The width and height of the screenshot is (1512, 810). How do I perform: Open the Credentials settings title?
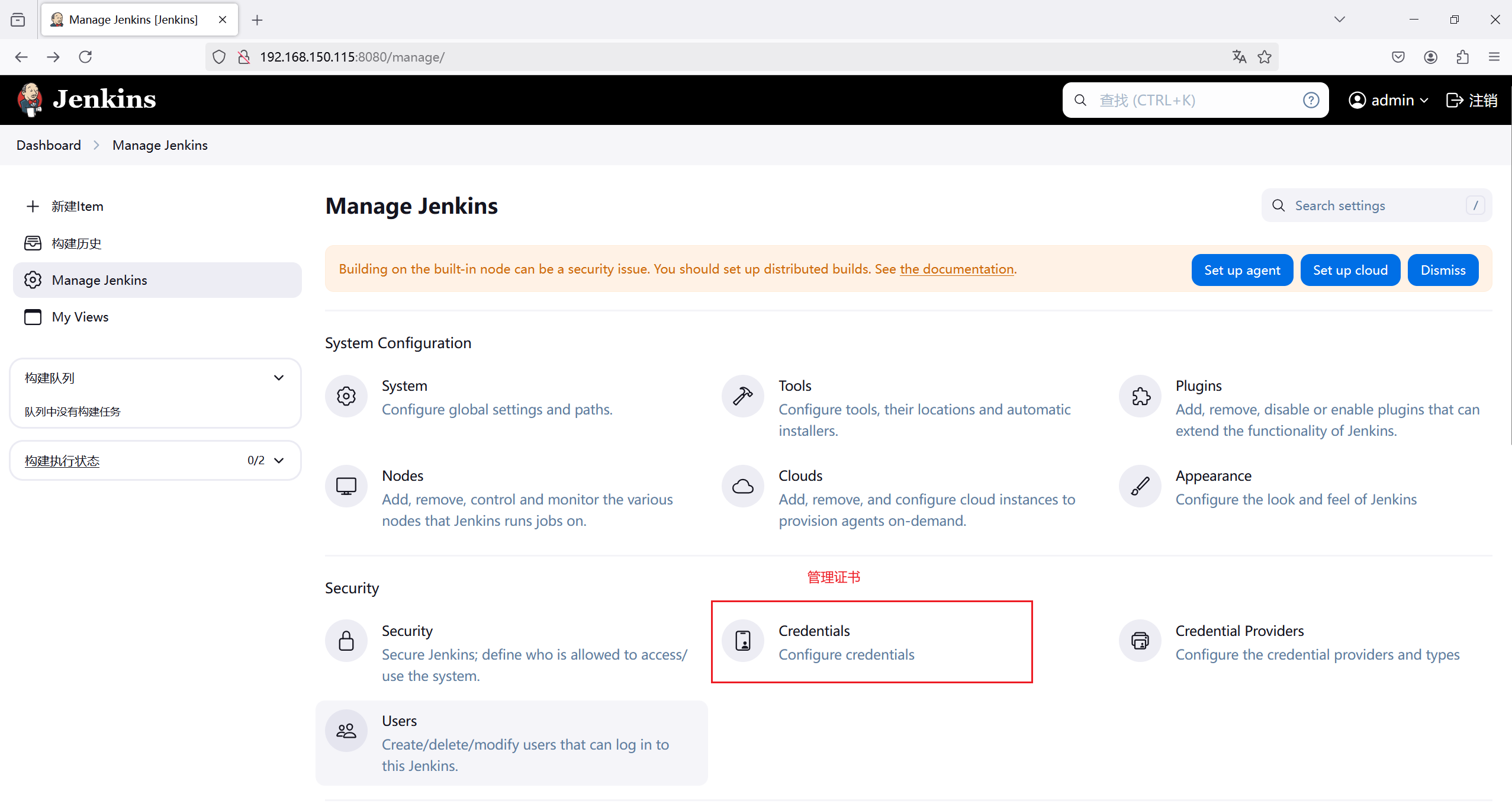pyautogui.click(x=814, y=631)
